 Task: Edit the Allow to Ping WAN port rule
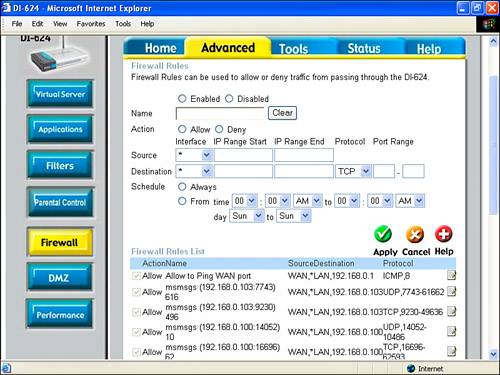[451, 275]
